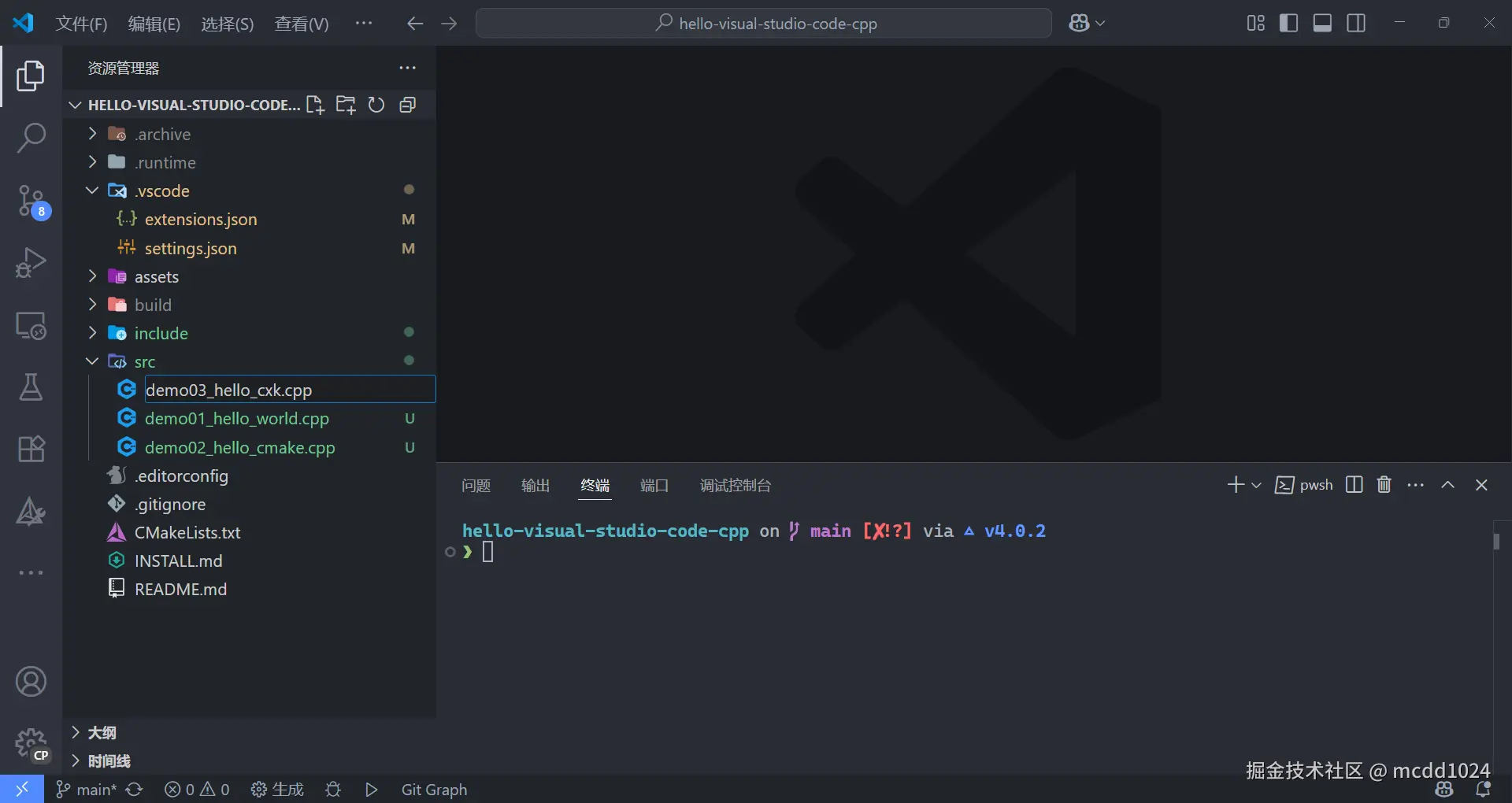Open the Manage settings gear
The width and height of the screenshot is (1512, 803).
point(31,744)
